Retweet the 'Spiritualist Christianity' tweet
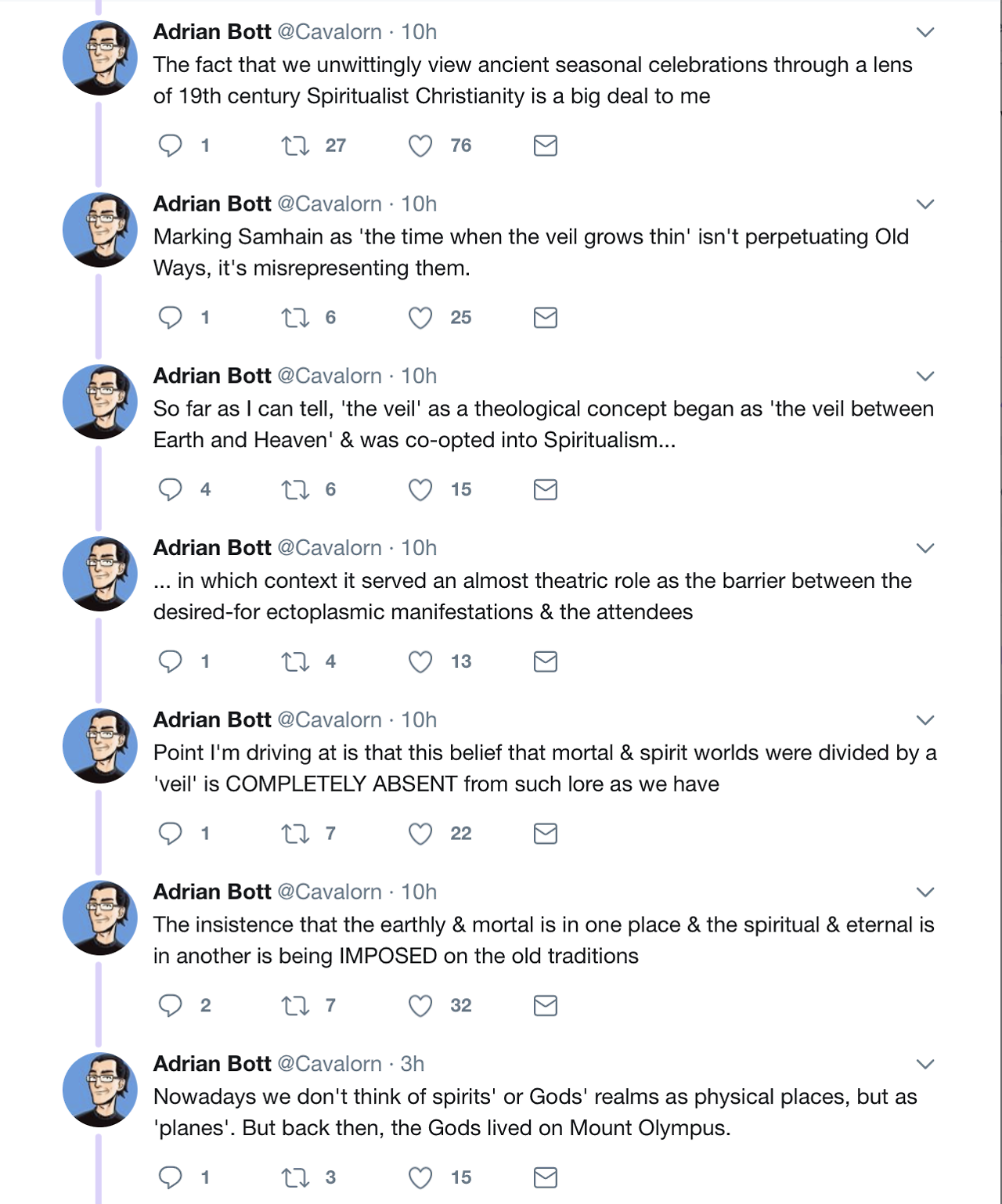 point(296,146)
